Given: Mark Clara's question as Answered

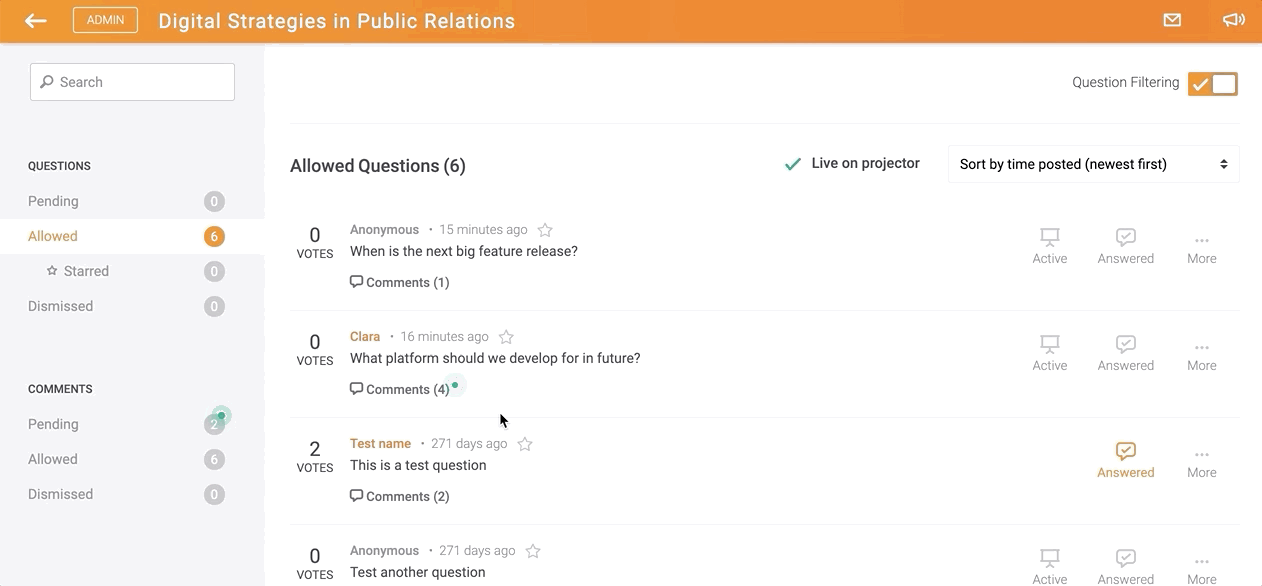Looking at the screenshot, I should (1126, 353).
